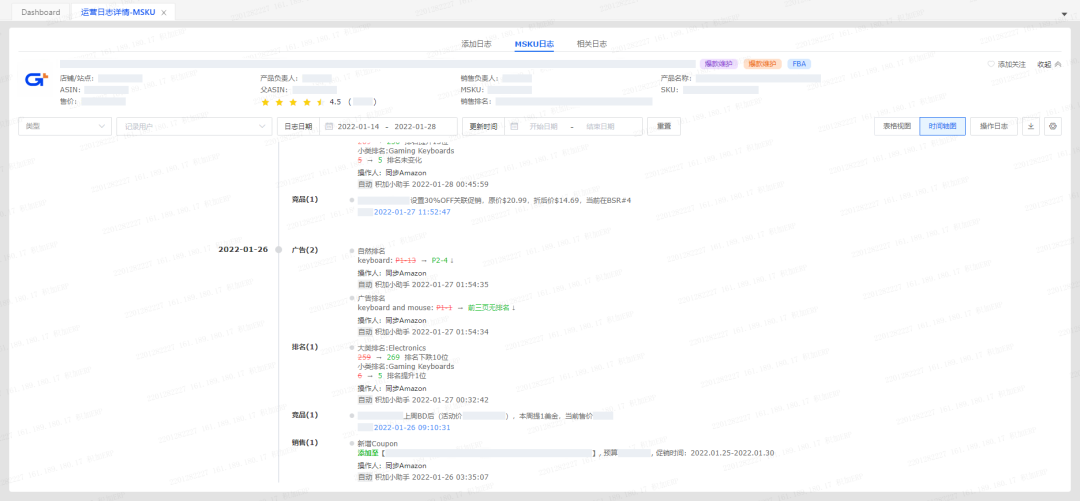Go to the Dashboard tab

[x=41, y=12]
